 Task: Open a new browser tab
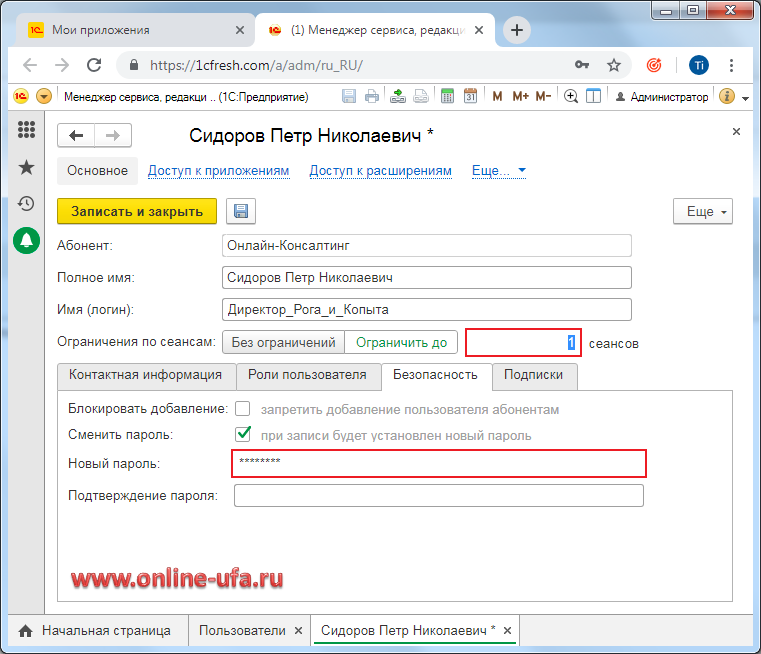517,30
